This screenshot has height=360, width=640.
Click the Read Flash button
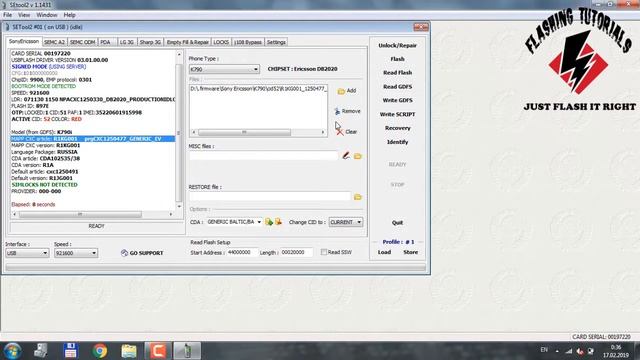pos(397,73)
